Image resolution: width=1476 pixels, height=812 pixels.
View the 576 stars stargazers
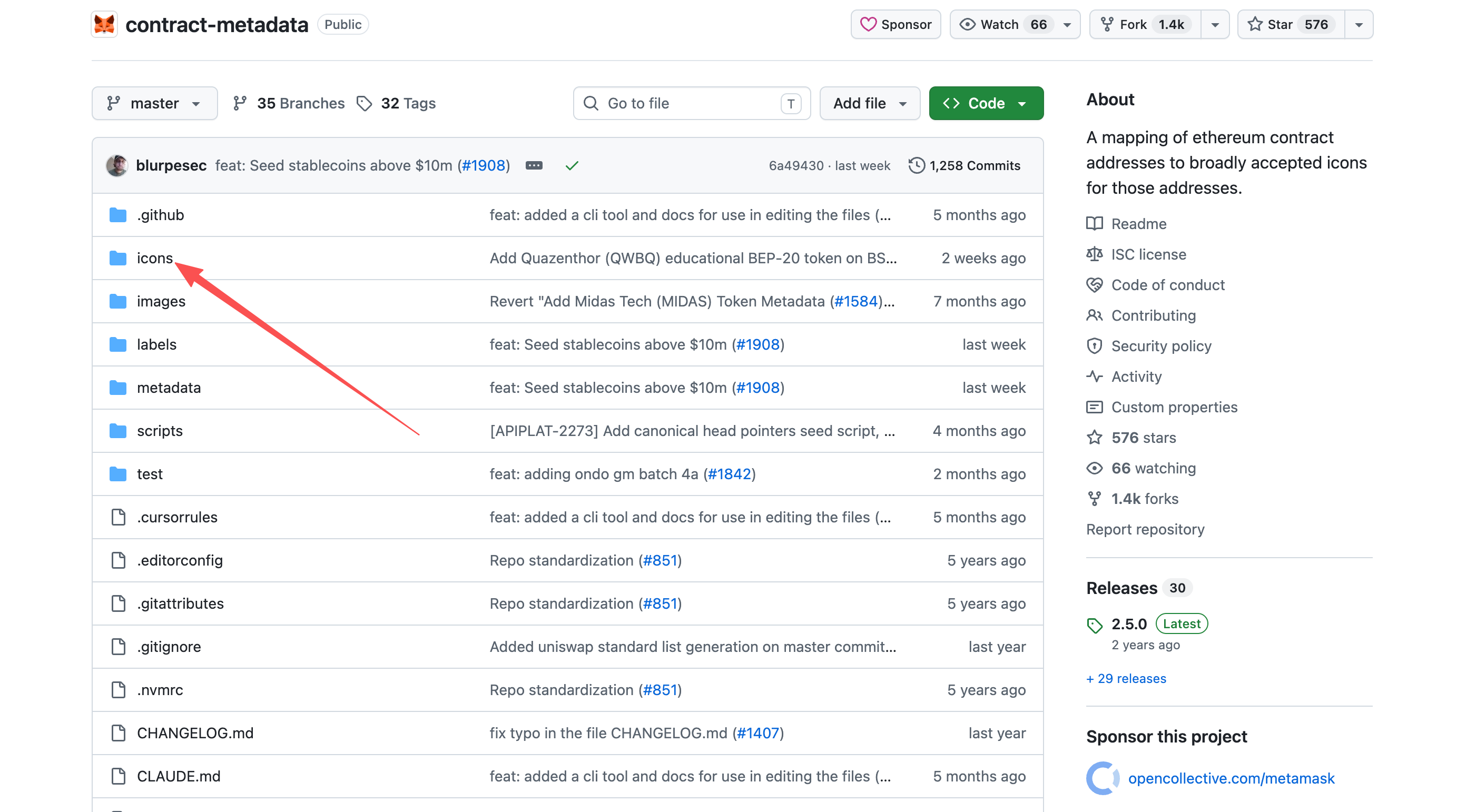[x=1144, y=438]
